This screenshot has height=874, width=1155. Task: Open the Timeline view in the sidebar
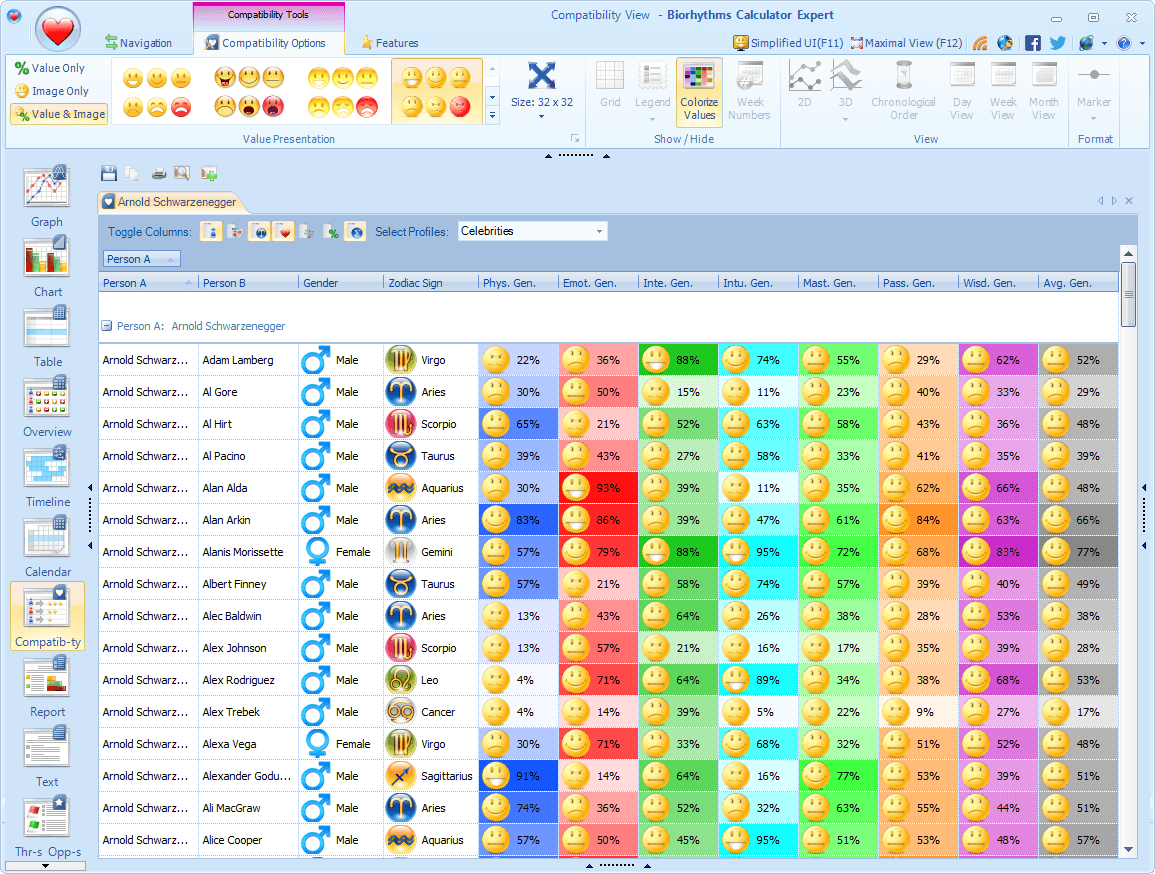pyautogui.click(x=47, y=476)
